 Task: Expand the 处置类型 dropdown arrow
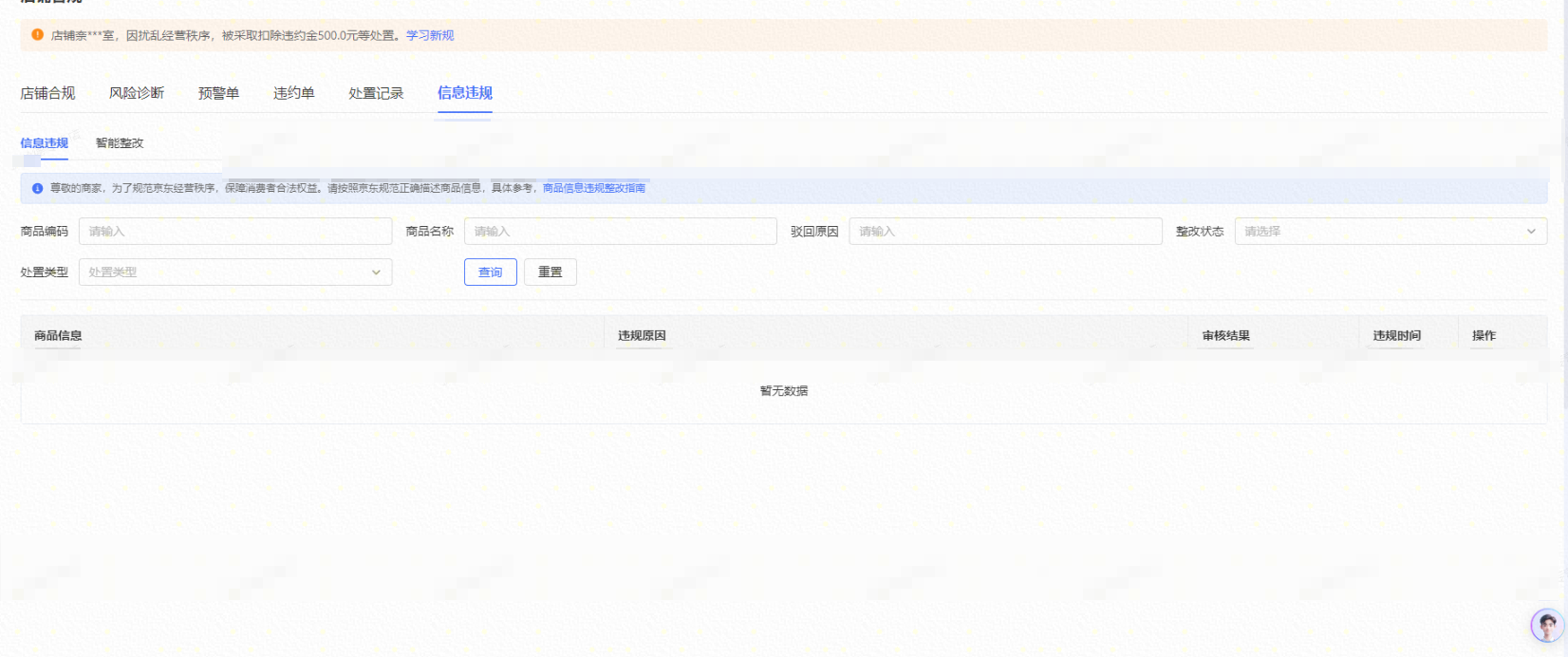[376, 272]
